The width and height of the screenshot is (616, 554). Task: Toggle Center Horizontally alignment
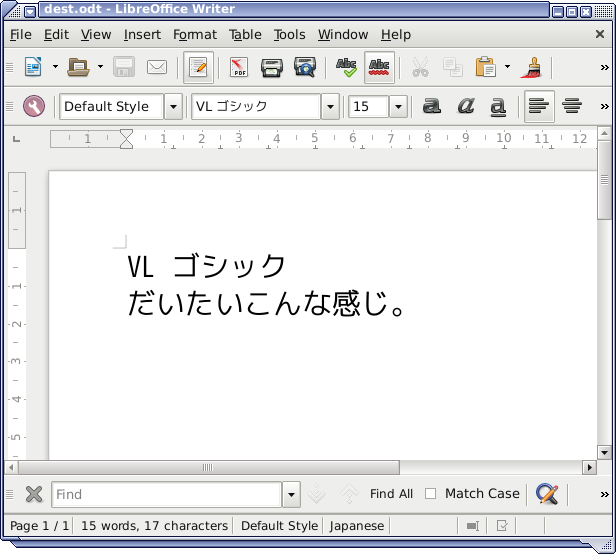tap(572, 106)
